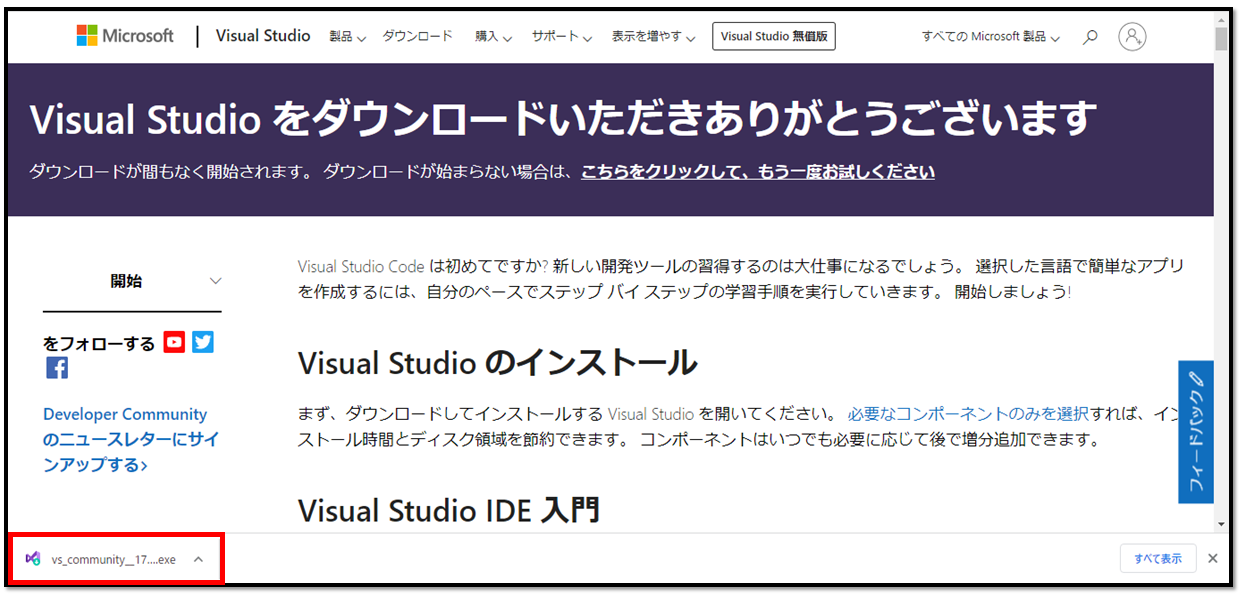Open the YouTube follow icon
Viewport: 1239px width, 595px height.
point(174,342)
